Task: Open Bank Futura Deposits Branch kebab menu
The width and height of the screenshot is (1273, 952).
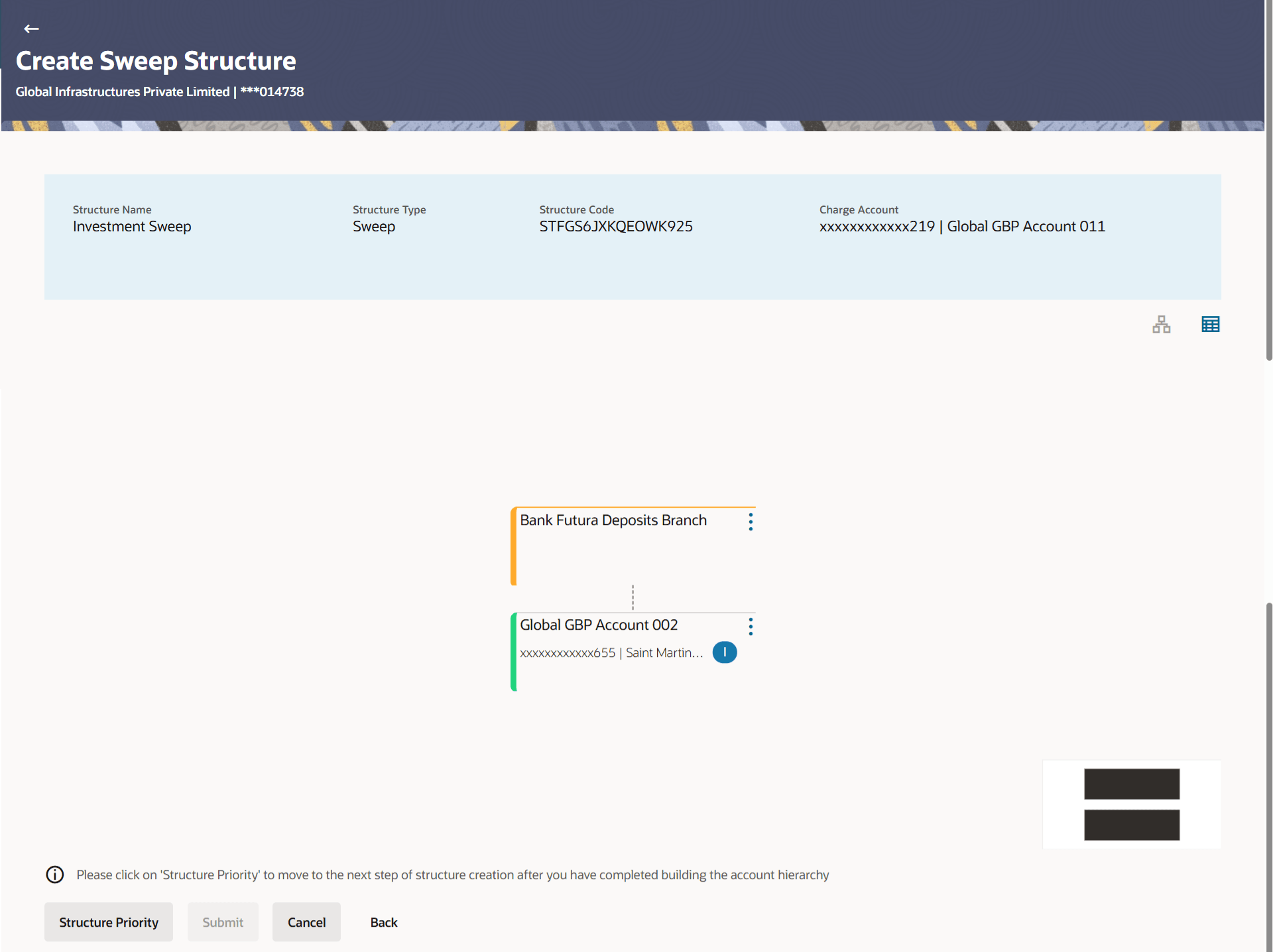Action: point(751,522)
